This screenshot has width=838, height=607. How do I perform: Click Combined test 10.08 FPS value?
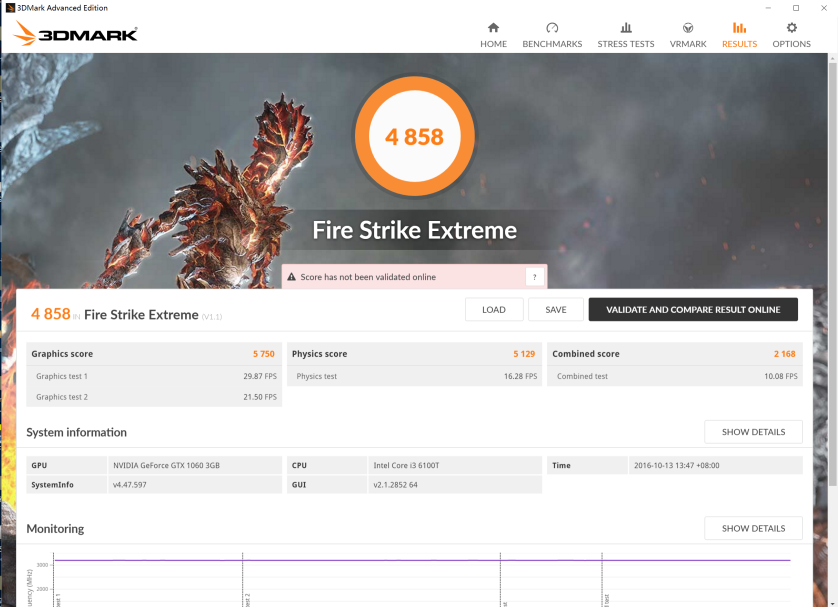click(780, 376)
